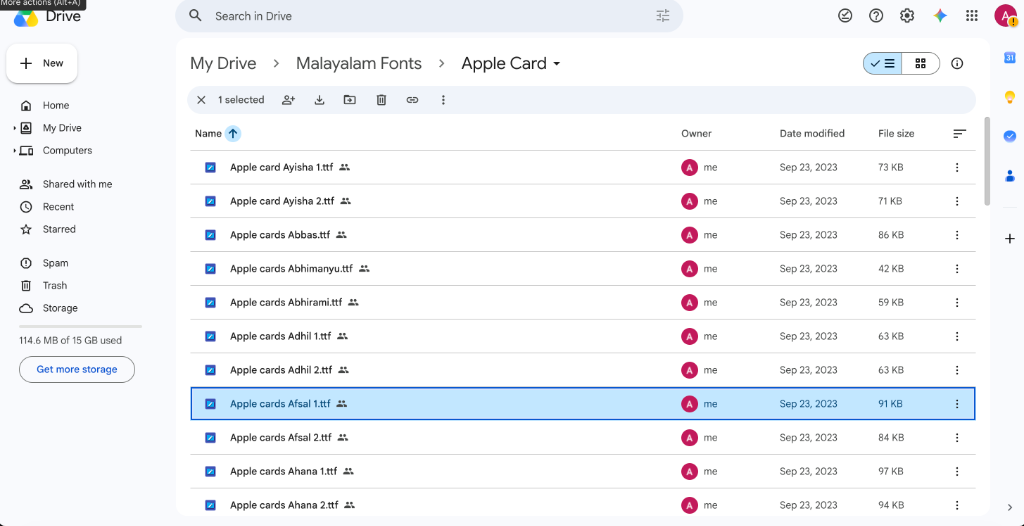Share the selected file (add person icon)

point(289,100)
